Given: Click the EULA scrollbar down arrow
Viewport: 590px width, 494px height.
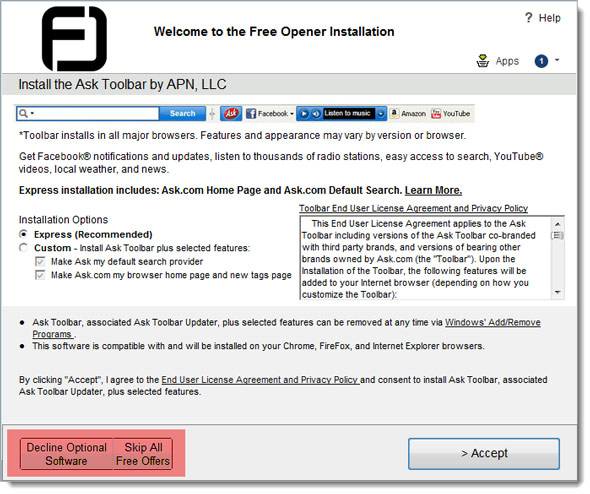Looking at the screenshot, I should [x=558, y=292].
